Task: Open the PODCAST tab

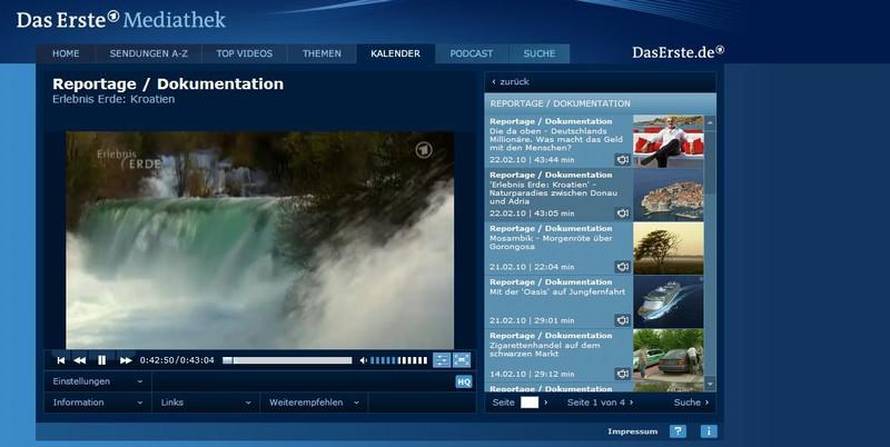Action: click(472, 54)
